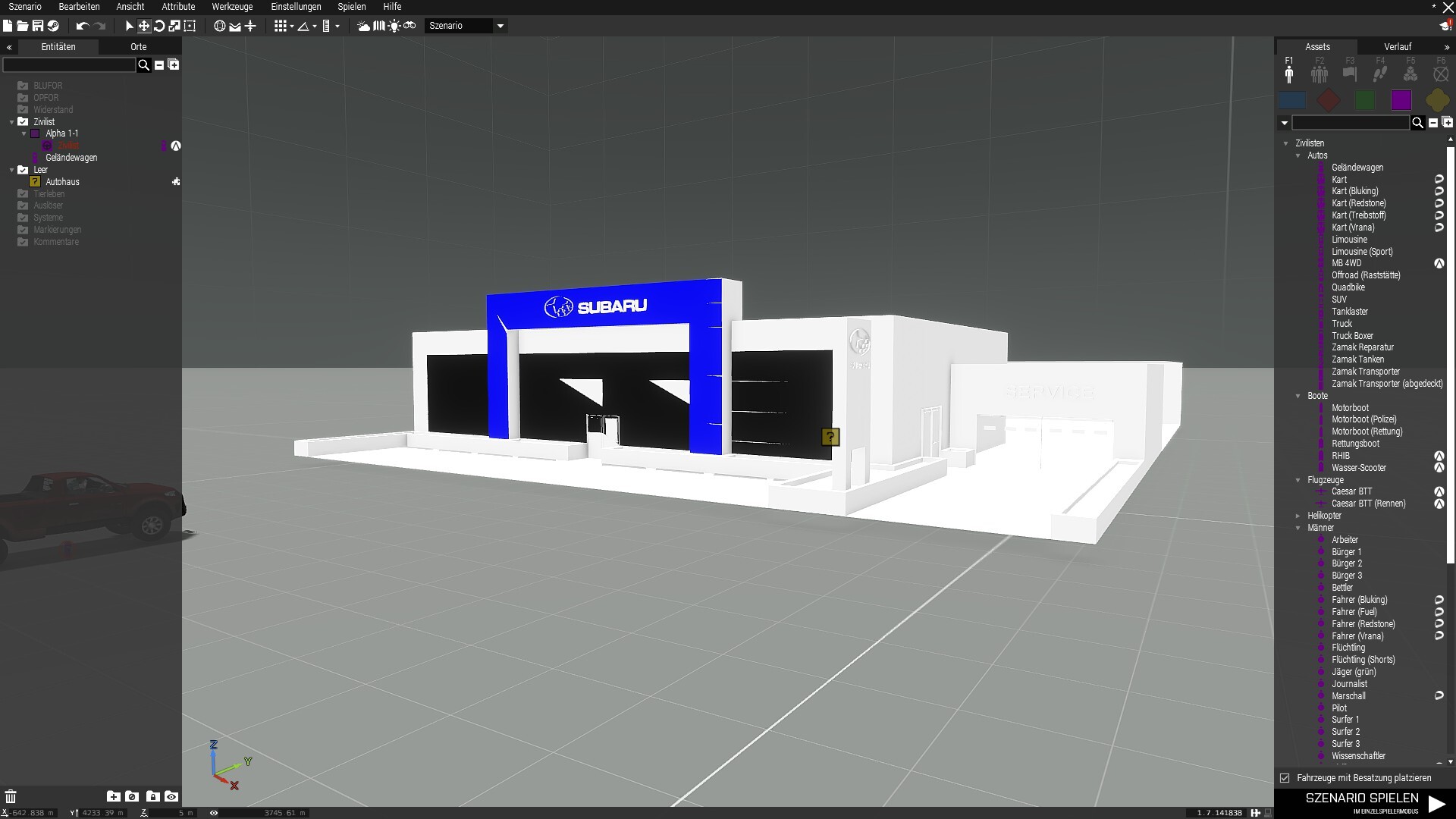Toggle the Leer layer checkbox
The width and height of the screenshot is (1456, 819).
pyautogui.click(x=23, y=170)
